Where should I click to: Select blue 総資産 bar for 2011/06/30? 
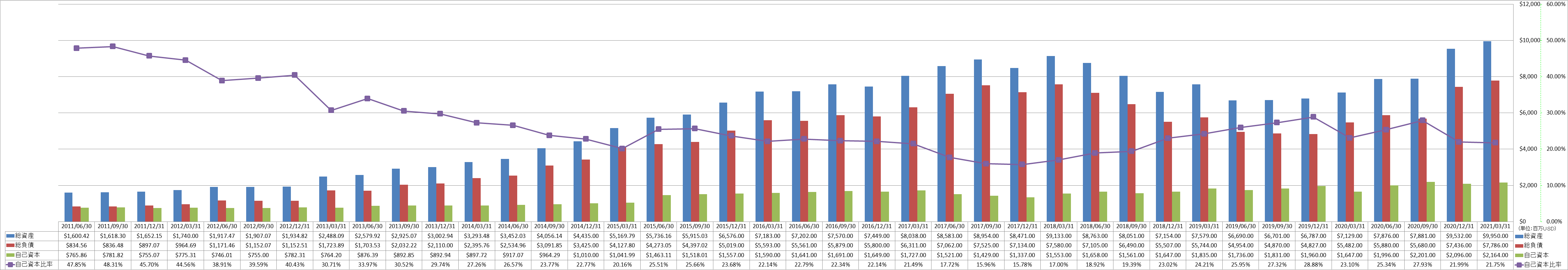click(69, 207)
